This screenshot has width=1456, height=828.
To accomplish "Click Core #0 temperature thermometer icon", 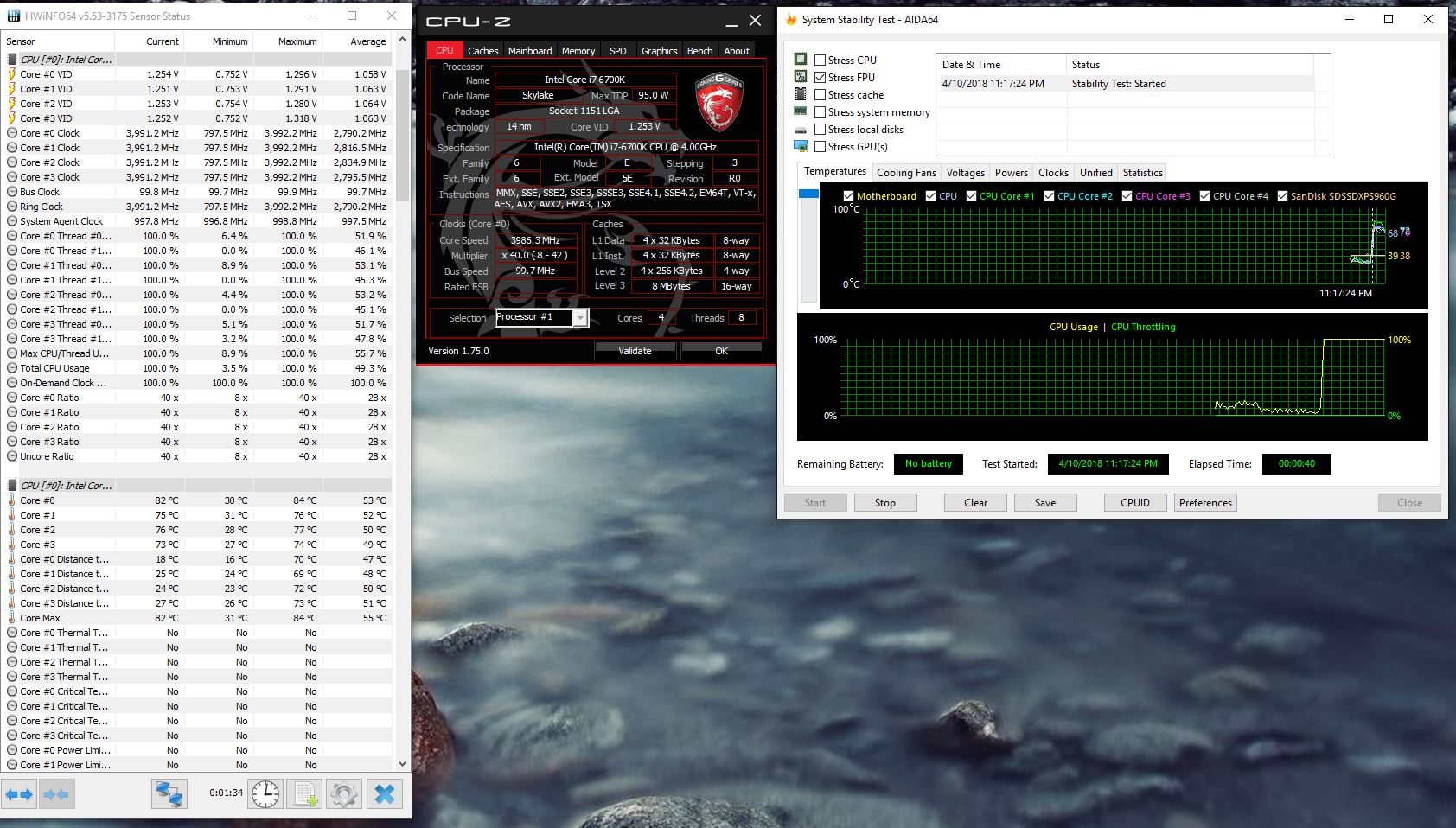I will pyautogui.click(x=12, y=500).
